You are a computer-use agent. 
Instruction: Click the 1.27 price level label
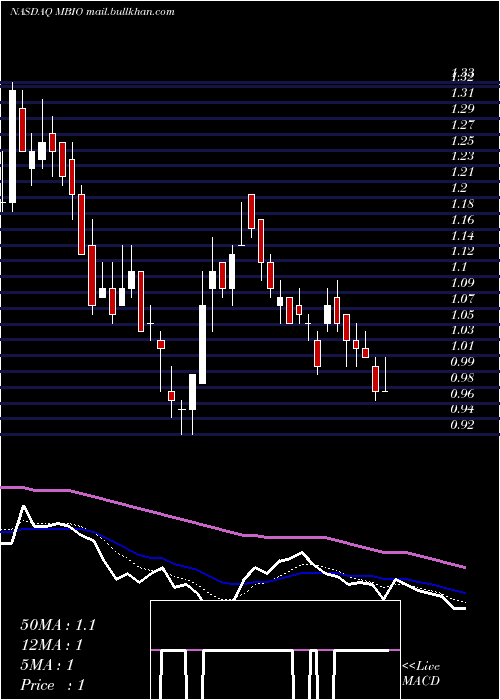[463, 125]
